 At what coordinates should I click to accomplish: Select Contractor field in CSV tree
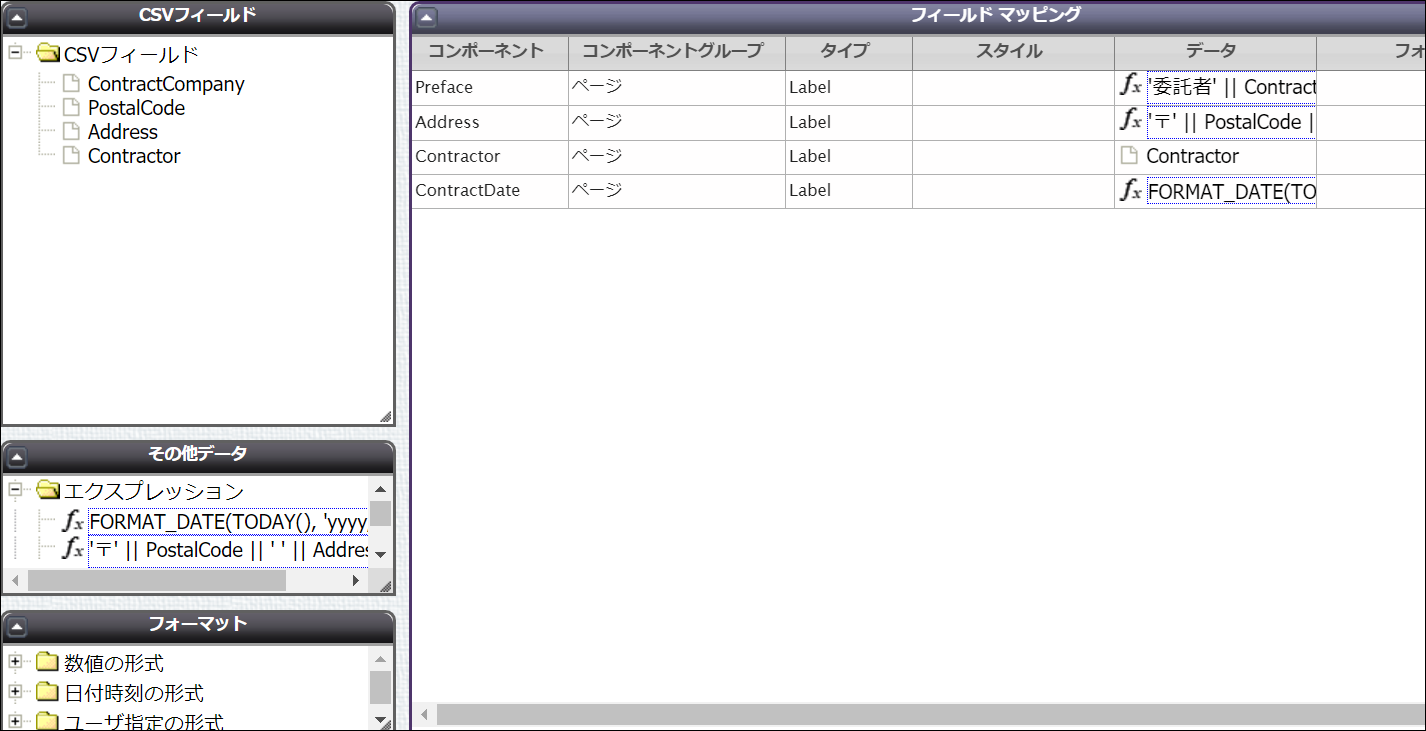pyautogui.click(x=134, y=156)
